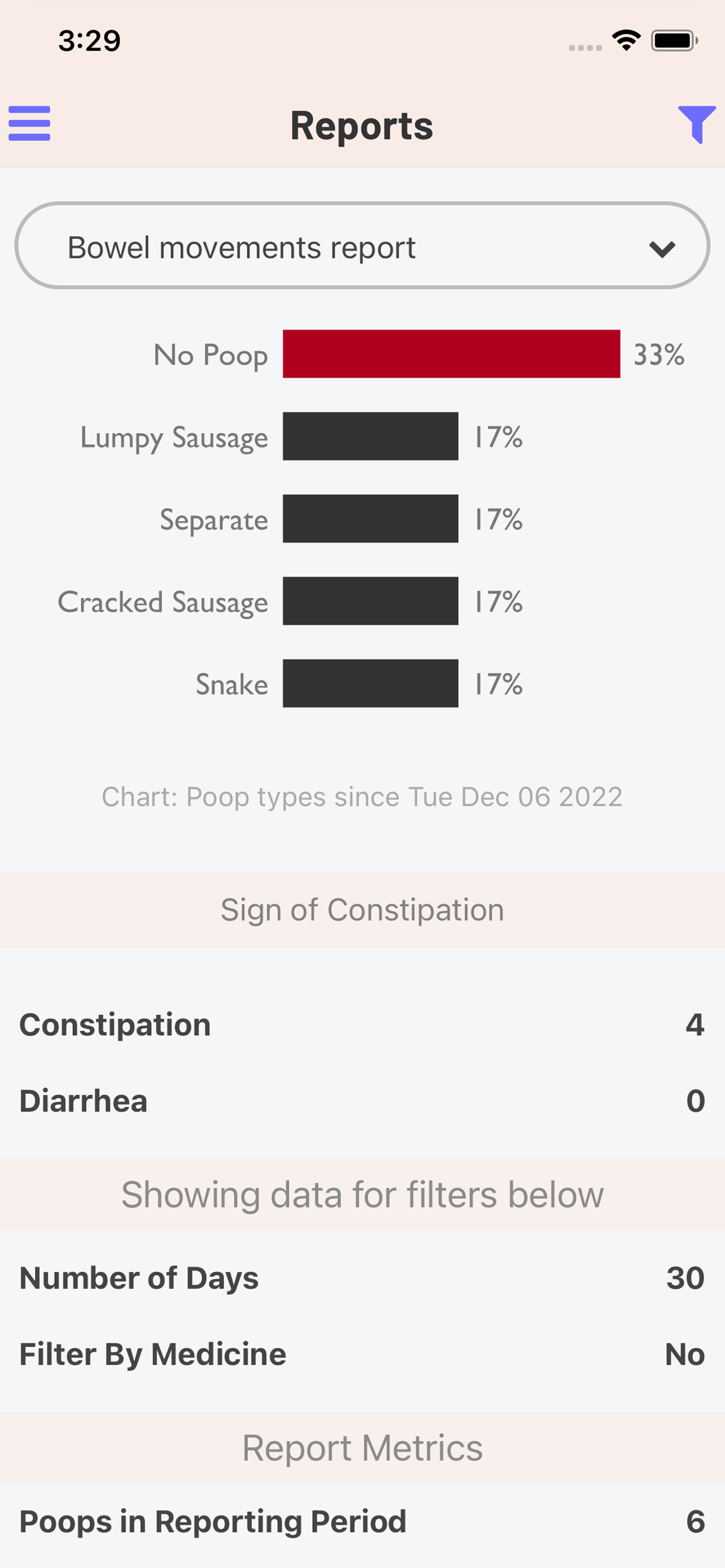Tap the Report Metrics section header
The width and height of the screenshot is (725, 1568).
point(362,1447)
